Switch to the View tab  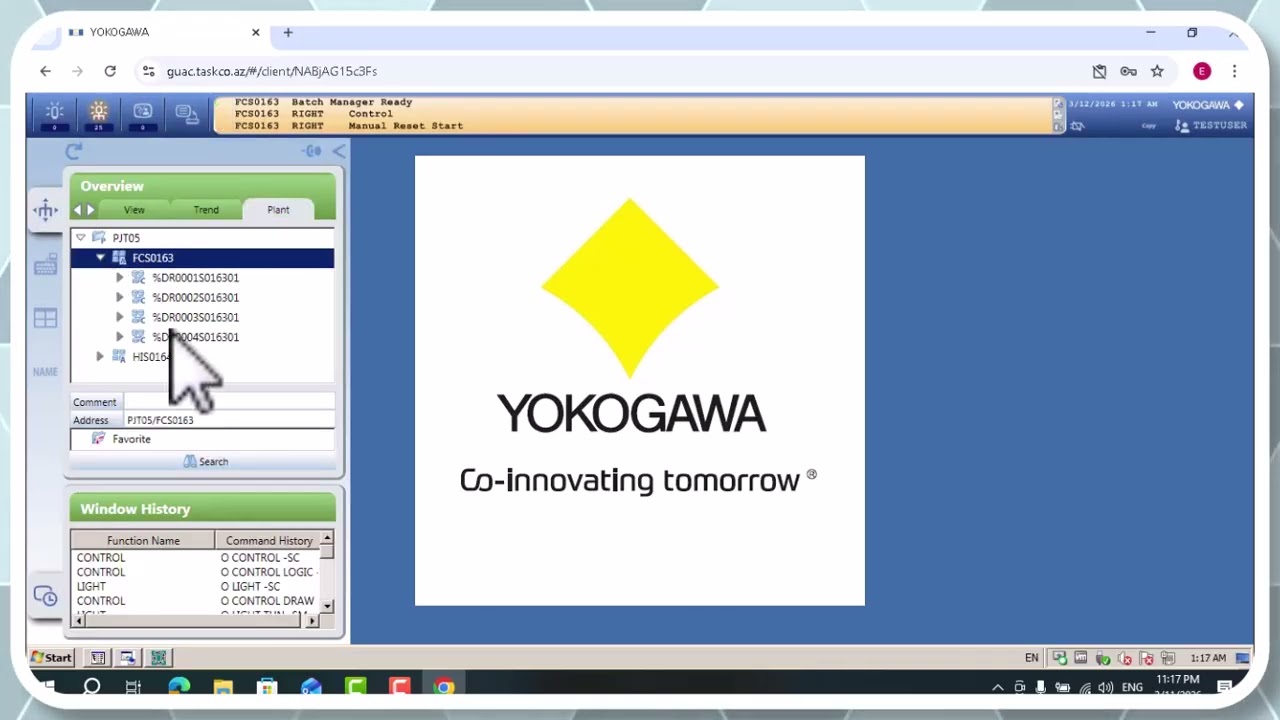coord(134,210)
